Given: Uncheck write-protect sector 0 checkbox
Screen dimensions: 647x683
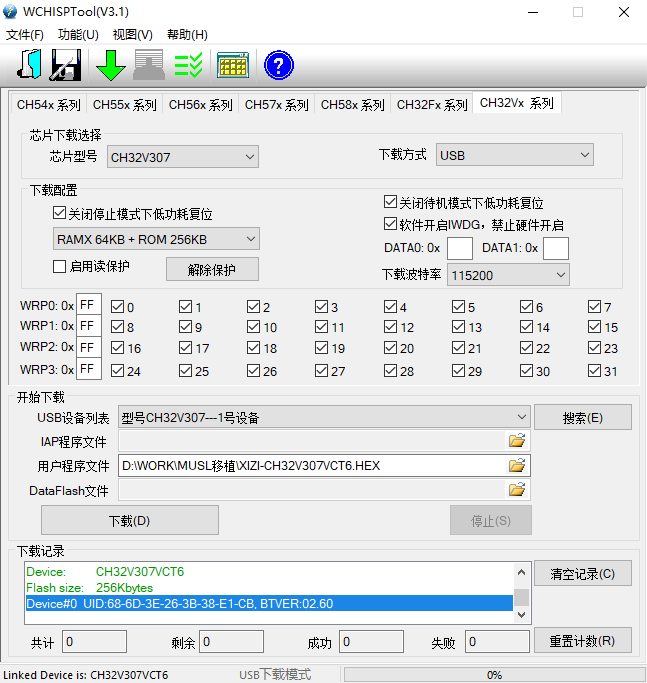Looking at the screenshot, I should pyautogui.click(x=117, y=307).
